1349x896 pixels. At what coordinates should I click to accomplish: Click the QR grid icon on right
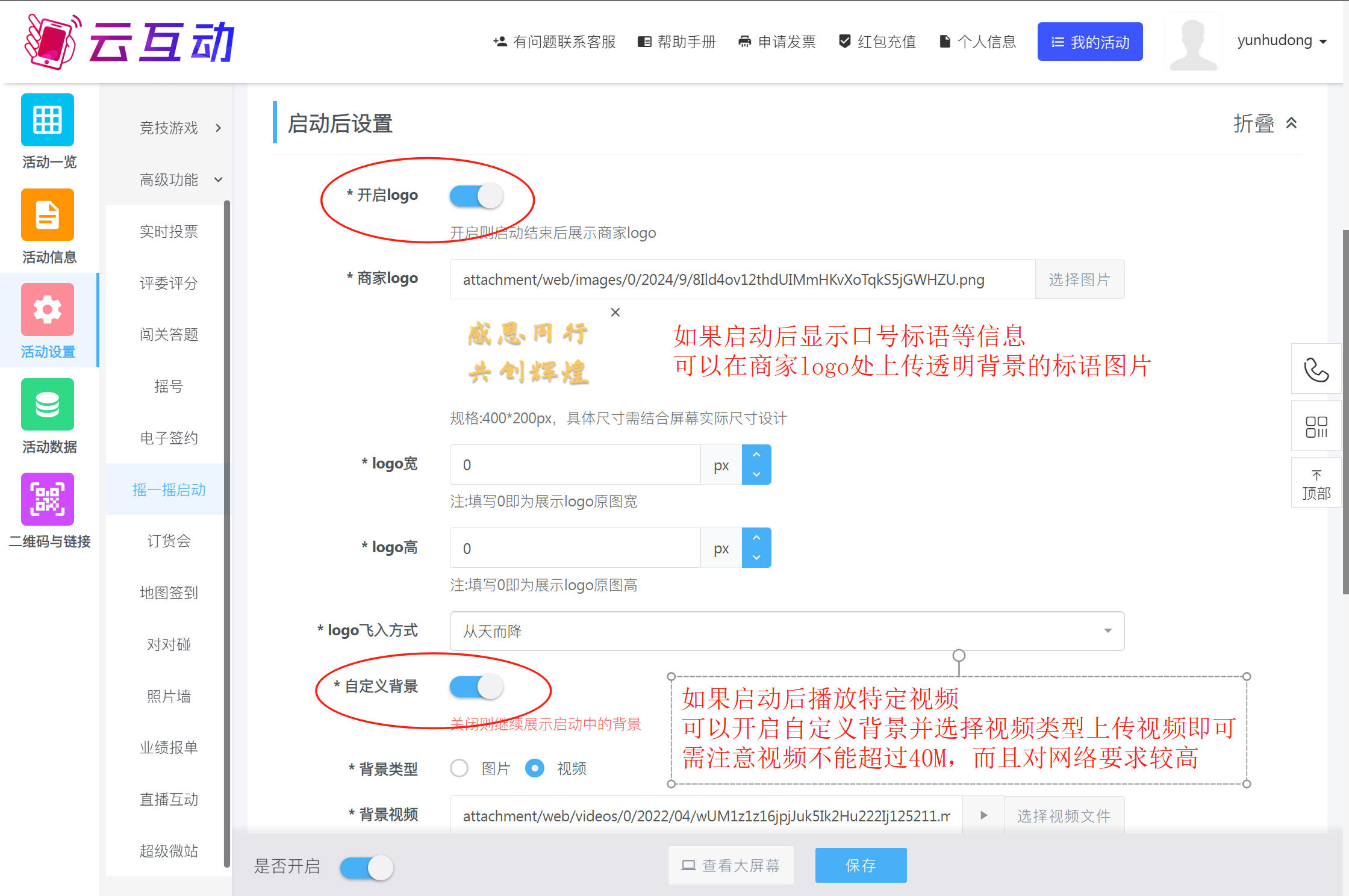tap(1316, 427)
